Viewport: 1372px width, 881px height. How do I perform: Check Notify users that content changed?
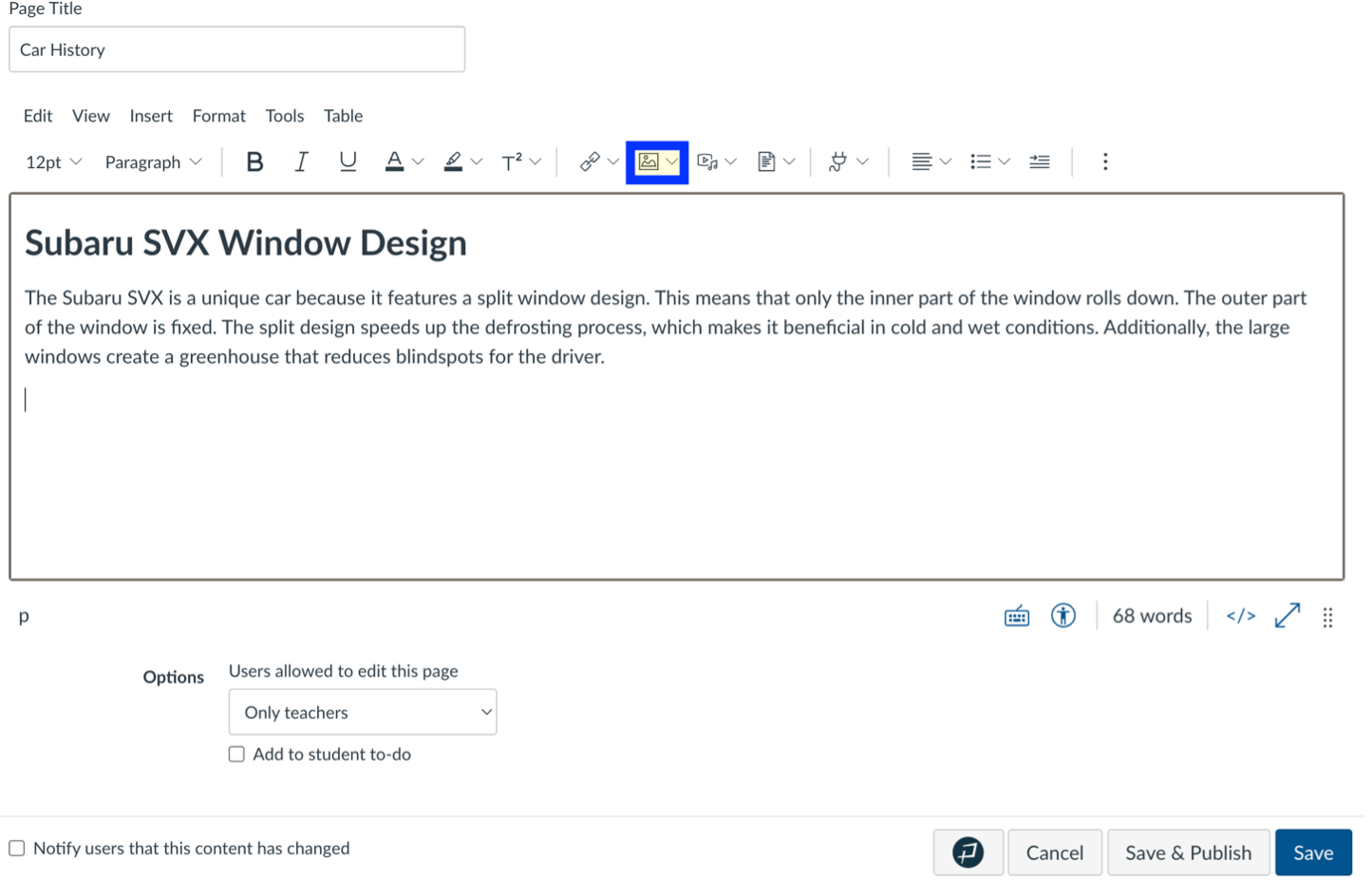17,849
